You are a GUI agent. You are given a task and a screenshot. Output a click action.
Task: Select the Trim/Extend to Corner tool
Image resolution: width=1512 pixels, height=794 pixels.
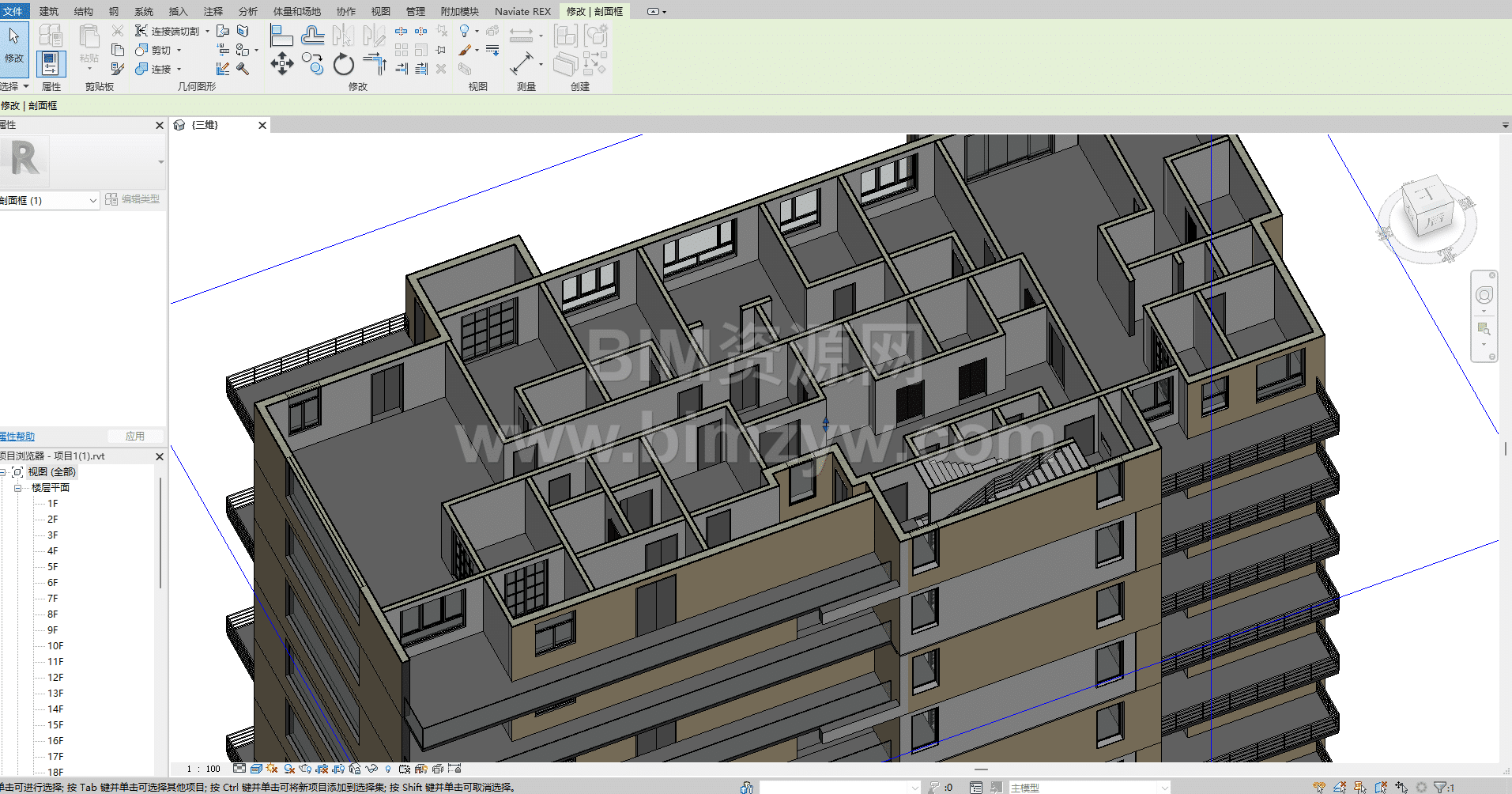pyautogui.click(x=375, y=64)
